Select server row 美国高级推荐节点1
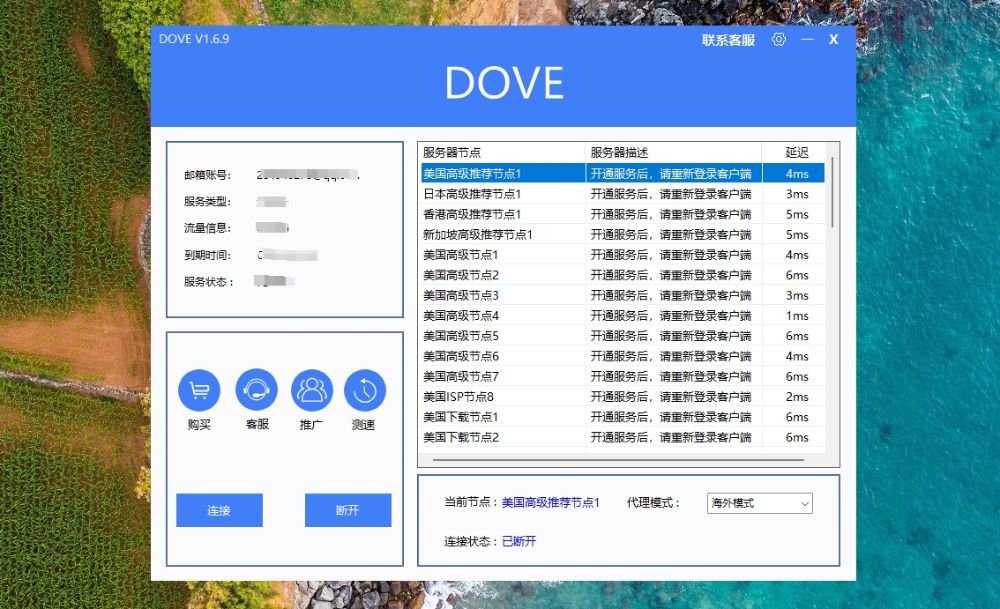The image size is (1000, 609). click(622, 173)
